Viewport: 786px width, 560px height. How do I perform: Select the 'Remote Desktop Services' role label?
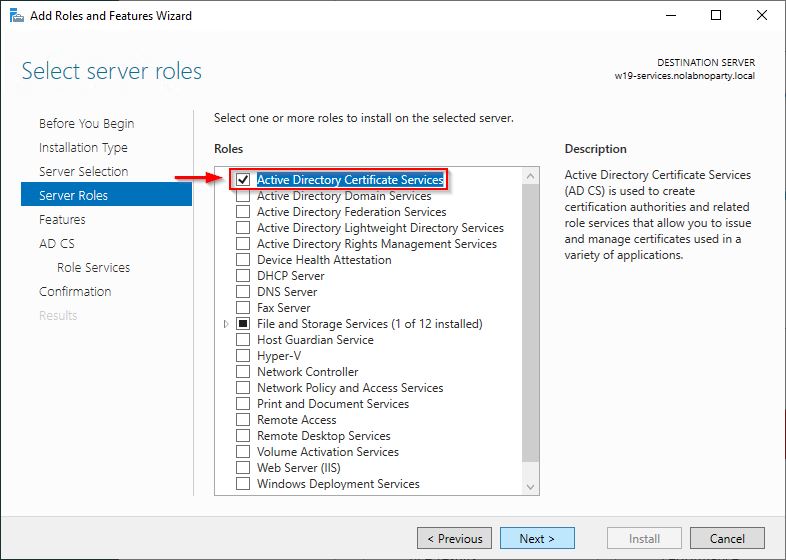[x=324, y=436]
